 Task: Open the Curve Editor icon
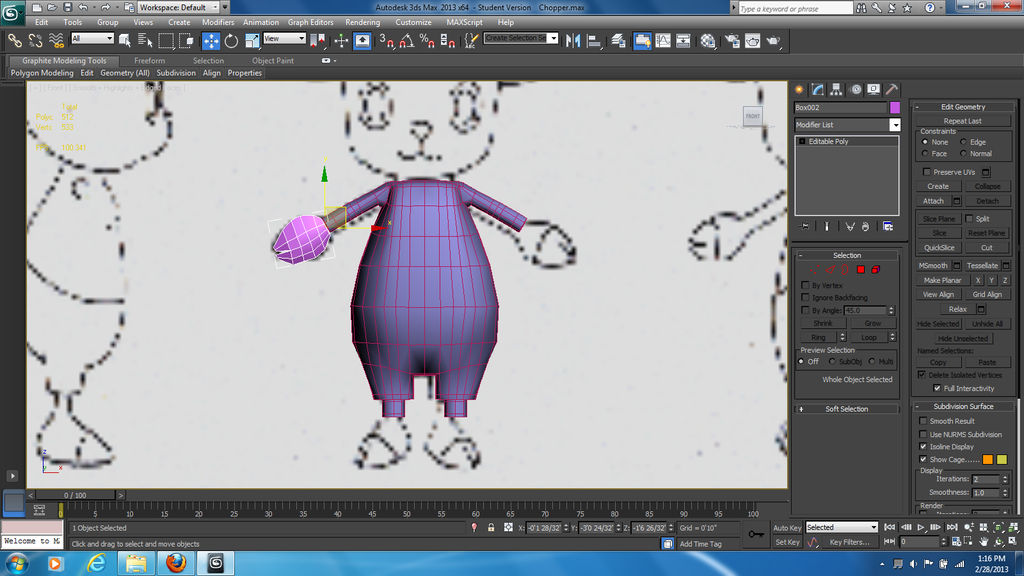tap(663, 40)
